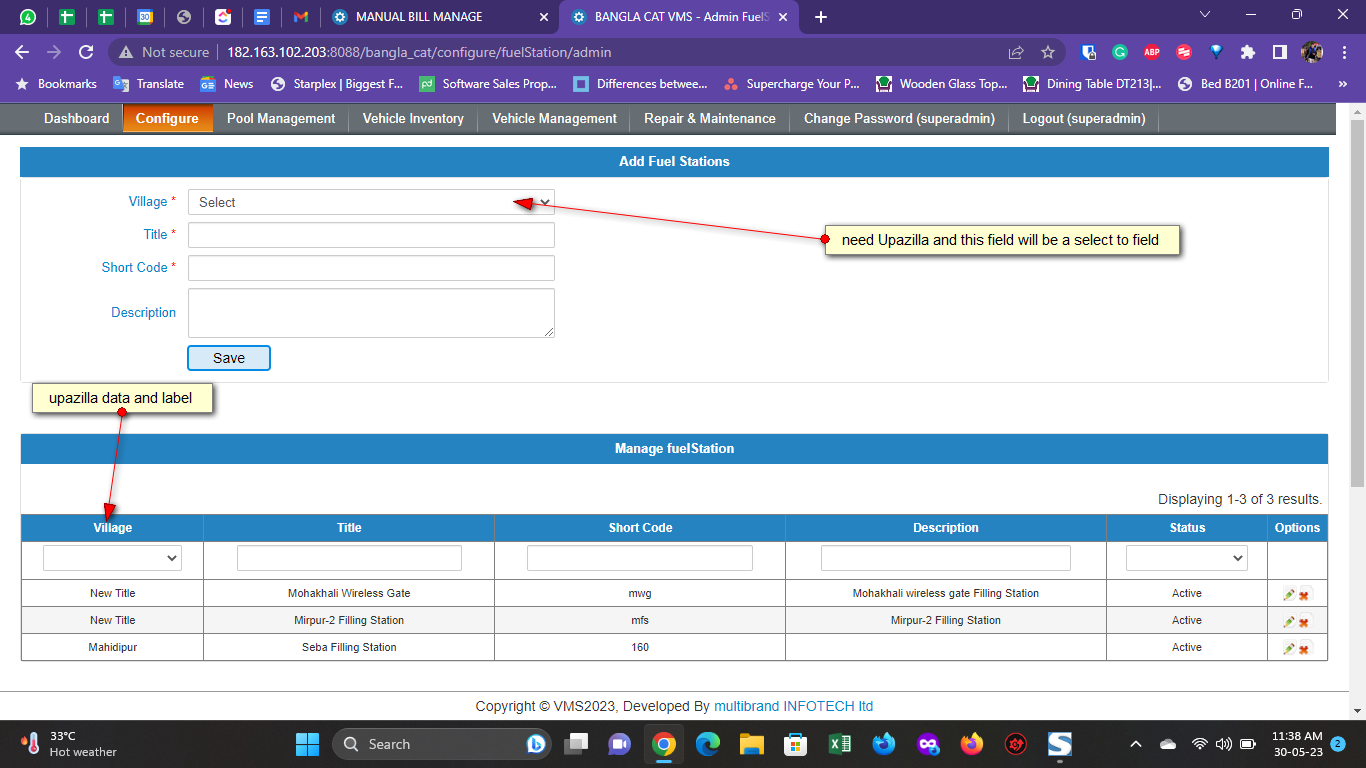Open the Dashboard menu
This screenshot has width=1366, height=768.
[77, 118]
